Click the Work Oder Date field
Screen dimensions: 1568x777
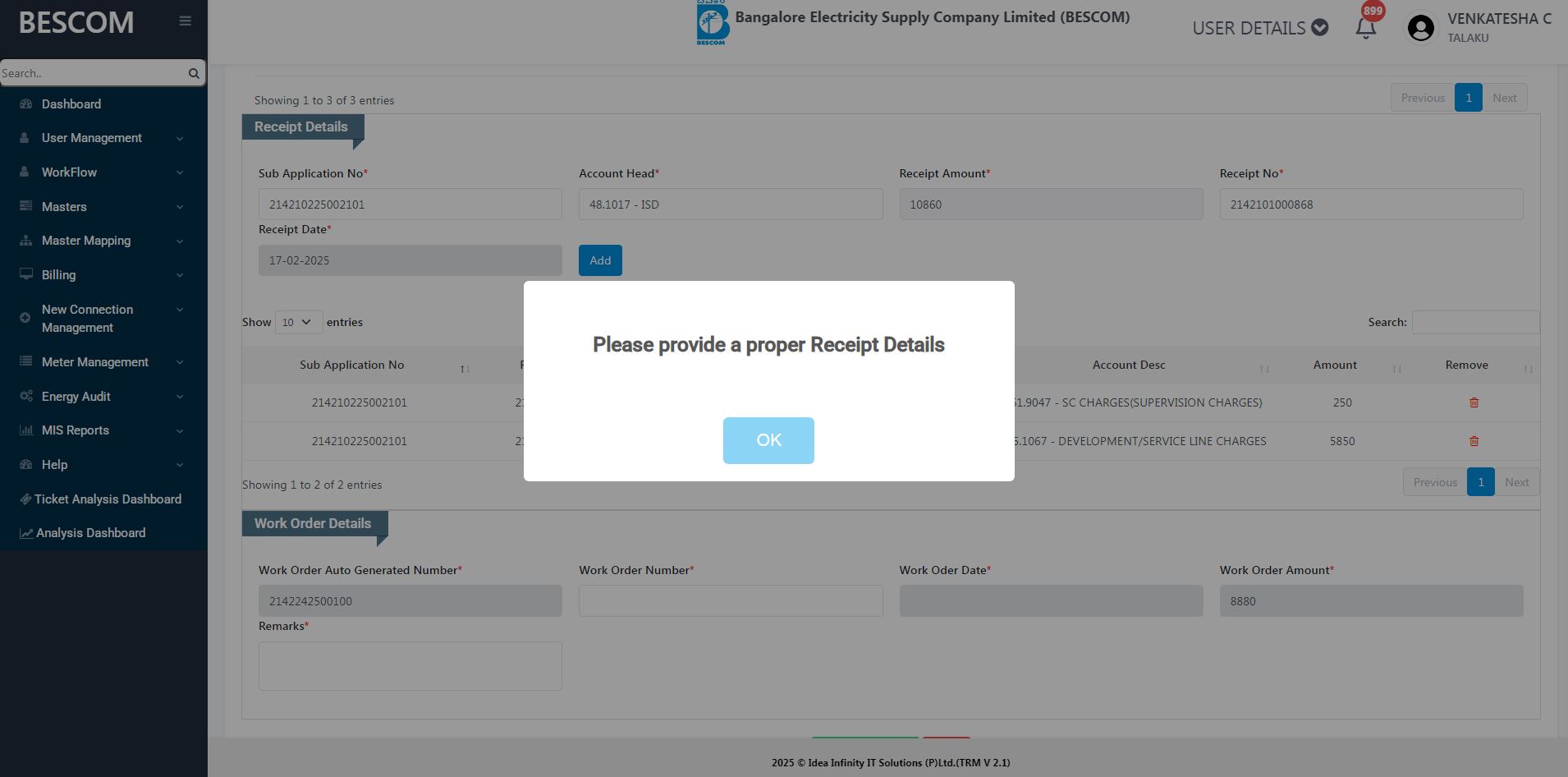(x=1051, y=601)
